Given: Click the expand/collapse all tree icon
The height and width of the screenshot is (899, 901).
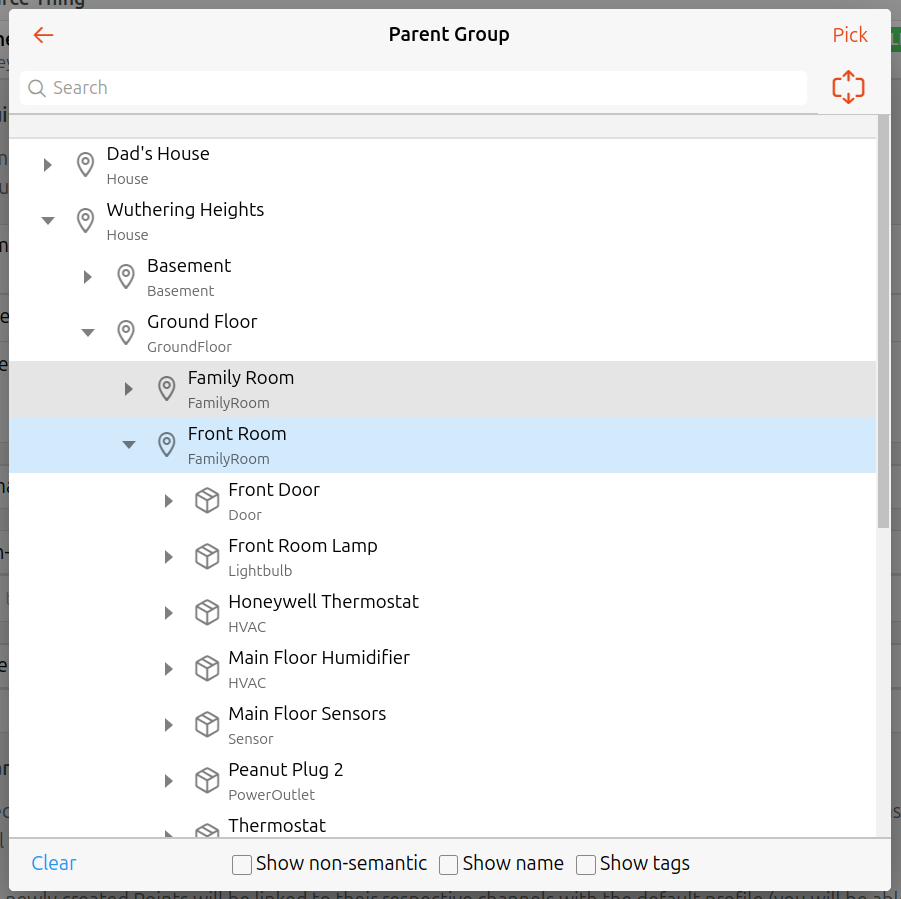Looking at the screenshot, I should [x=848, y=87].
